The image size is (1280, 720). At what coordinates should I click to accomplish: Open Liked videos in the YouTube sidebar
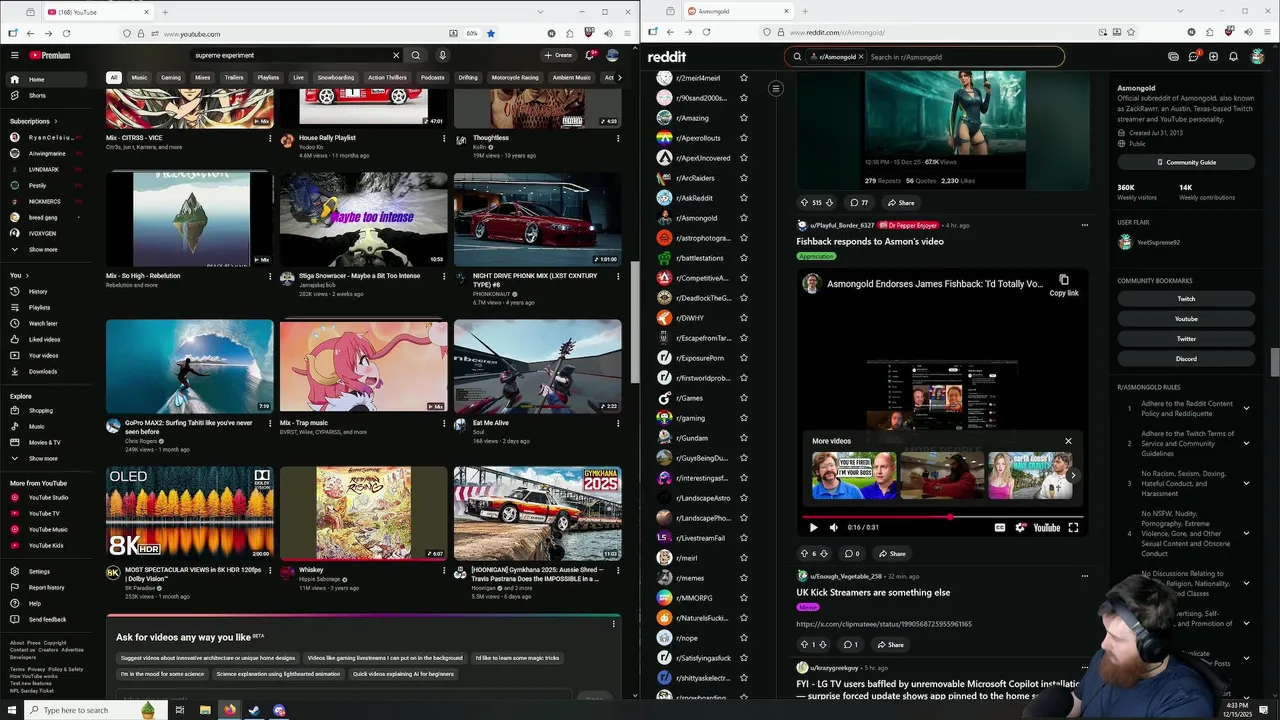pyautogui.click(x=44, y=339)
